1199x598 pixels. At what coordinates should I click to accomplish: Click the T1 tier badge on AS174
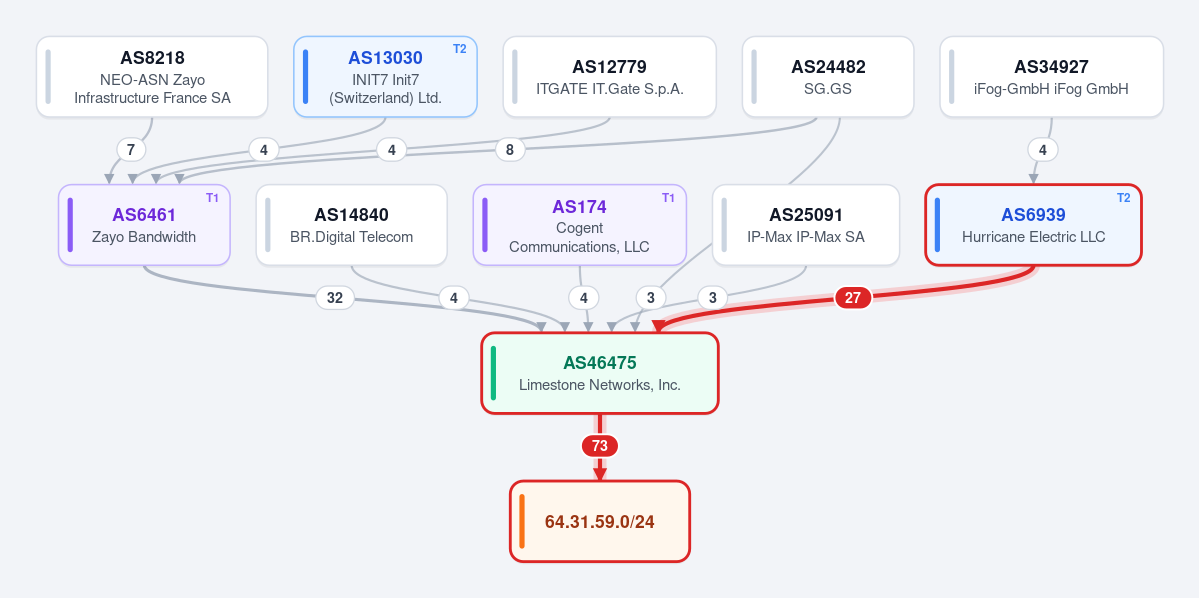(668, 197)
